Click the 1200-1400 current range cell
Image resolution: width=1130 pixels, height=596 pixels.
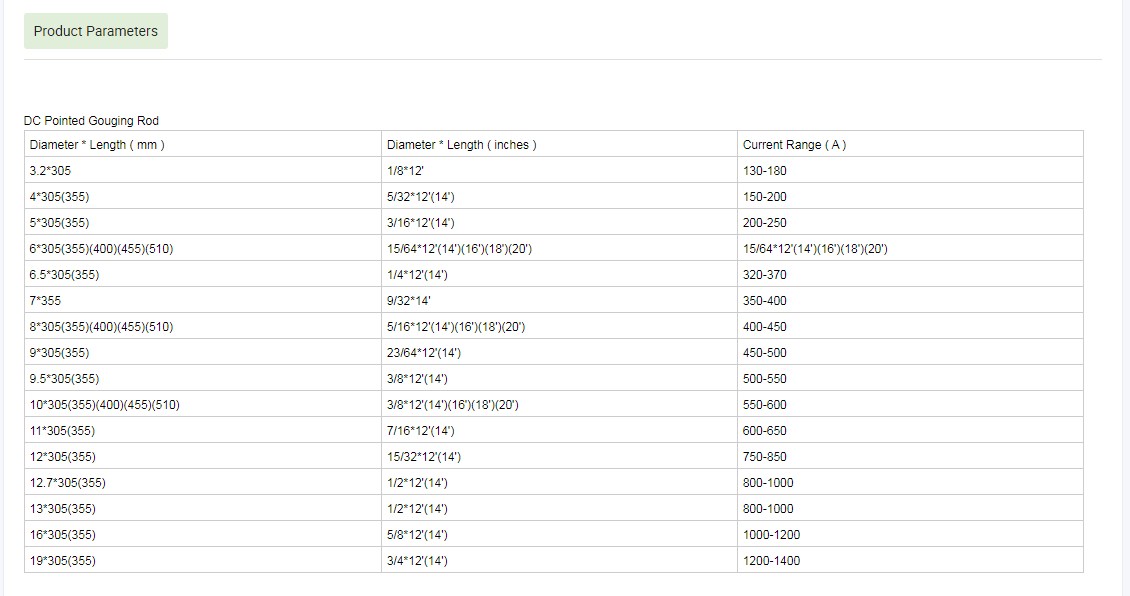771,561
